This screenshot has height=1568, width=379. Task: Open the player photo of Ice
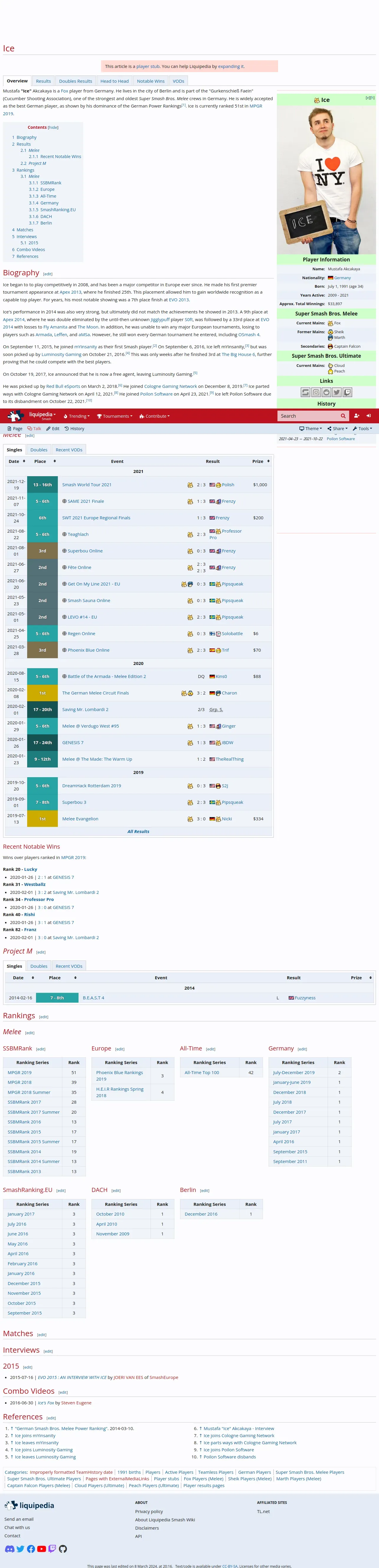point(326,180)
